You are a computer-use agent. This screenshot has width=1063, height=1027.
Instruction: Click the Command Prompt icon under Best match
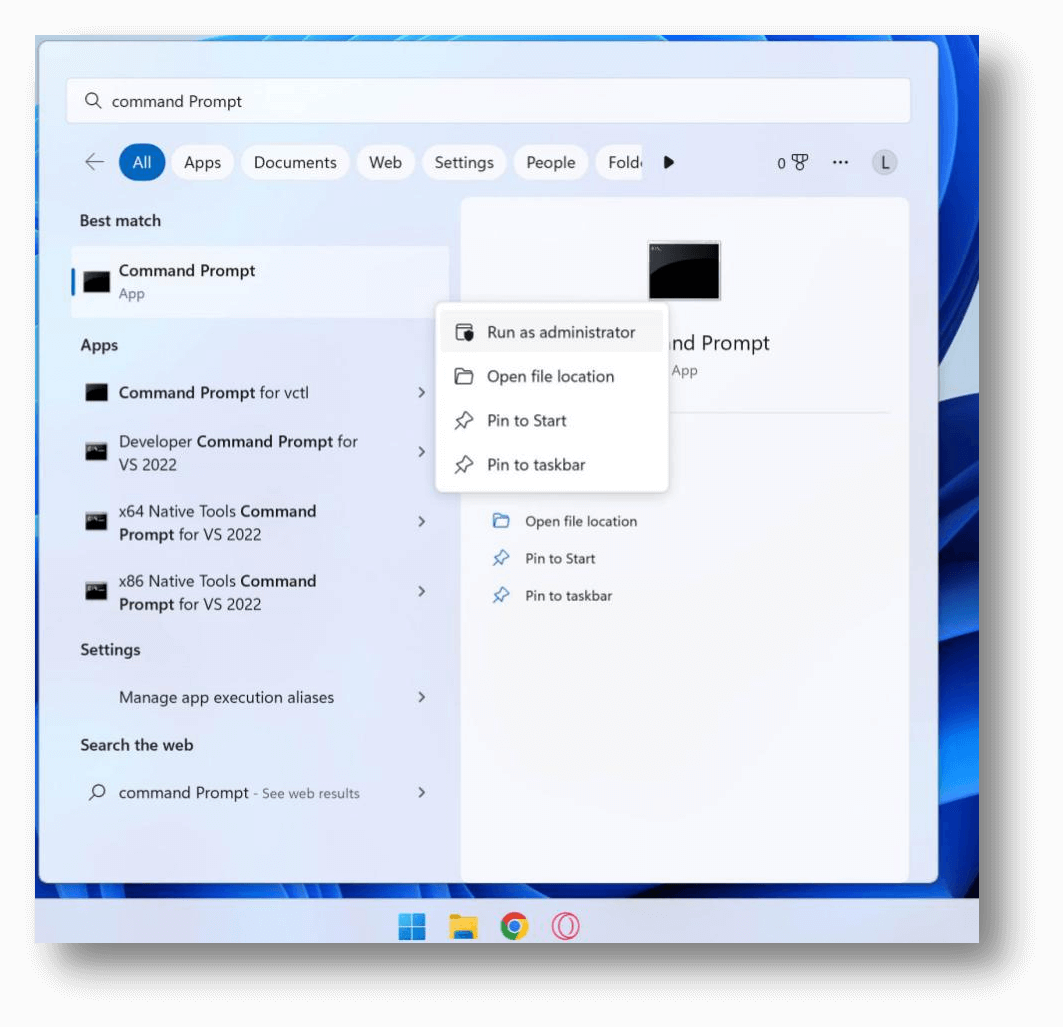pos(96,280)
